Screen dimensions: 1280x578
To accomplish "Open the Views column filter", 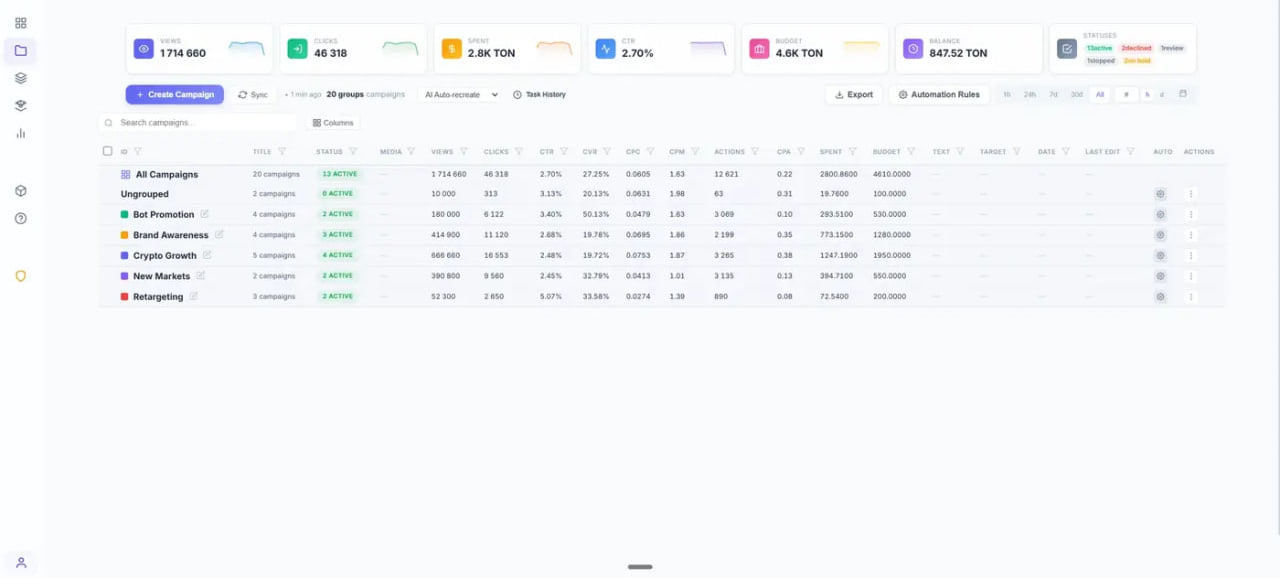I will point(464,152).
